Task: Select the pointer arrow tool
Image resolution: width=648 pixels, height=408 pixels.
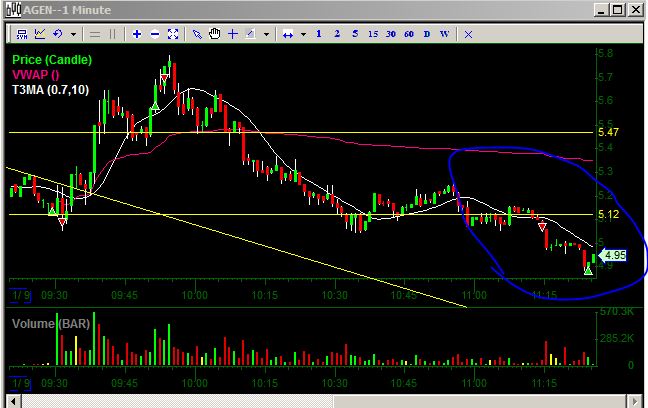Action: pos(197,34)
